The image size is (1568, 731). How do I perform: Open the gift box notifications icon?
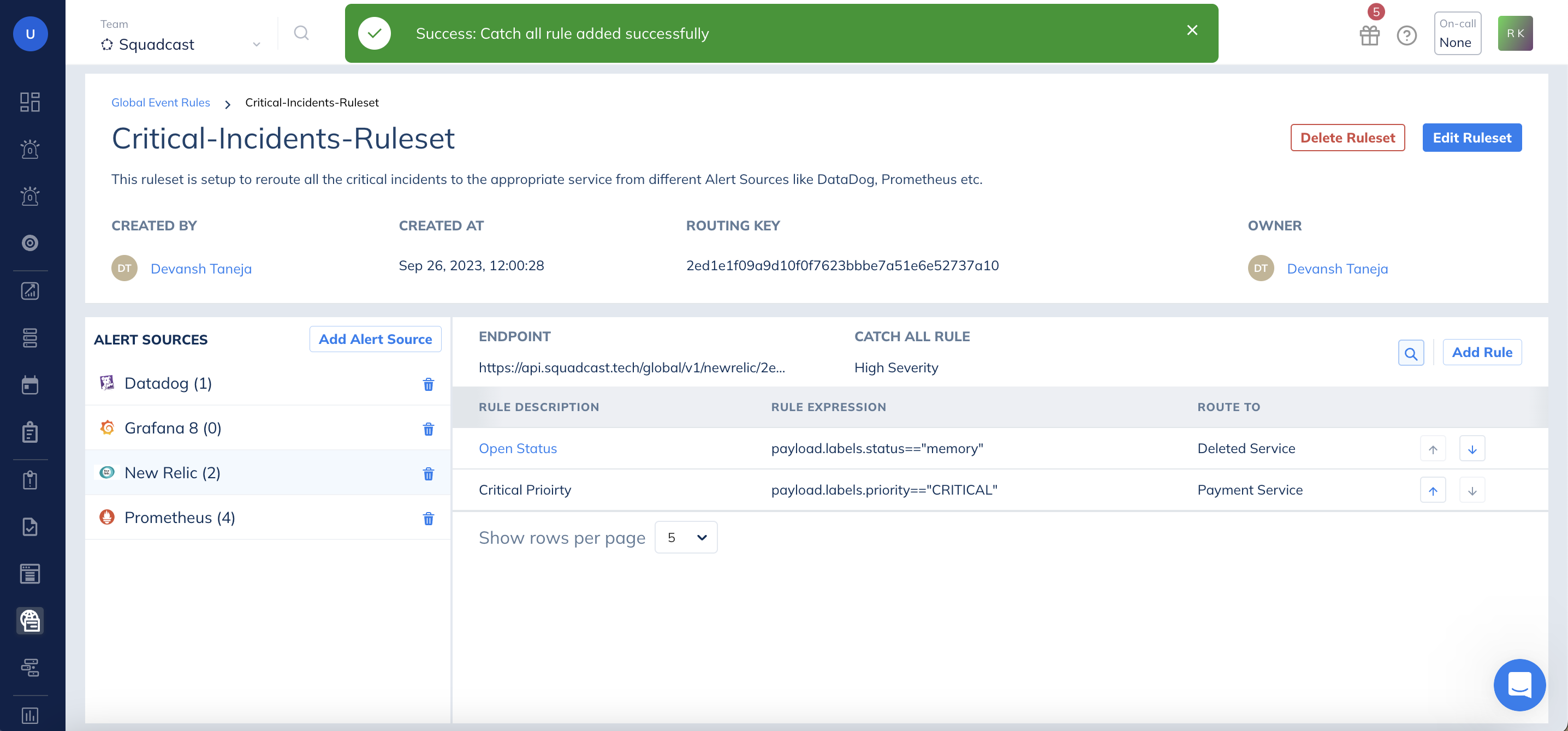[1370, 35]
